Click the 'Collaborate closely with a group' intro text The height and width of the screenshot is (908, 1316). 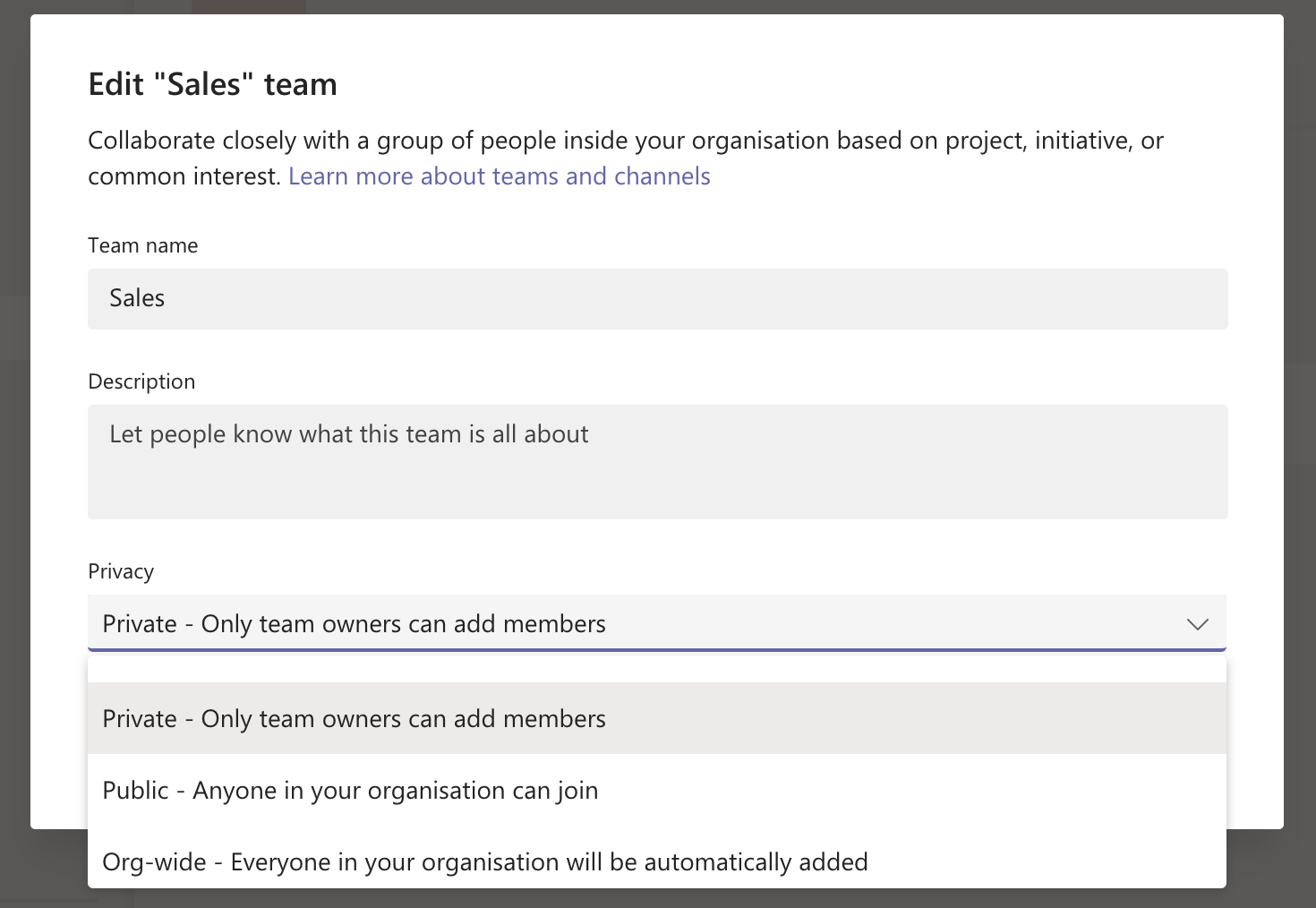tap(625, 141)
